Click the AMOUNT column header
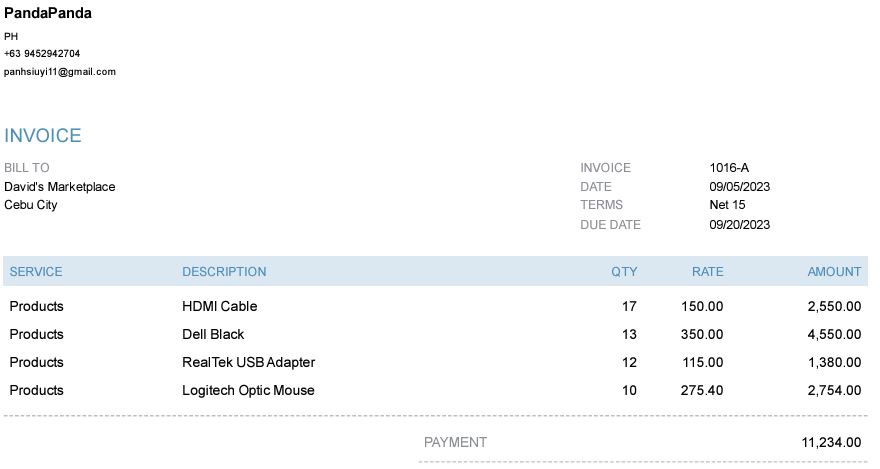 click(834, 272)
